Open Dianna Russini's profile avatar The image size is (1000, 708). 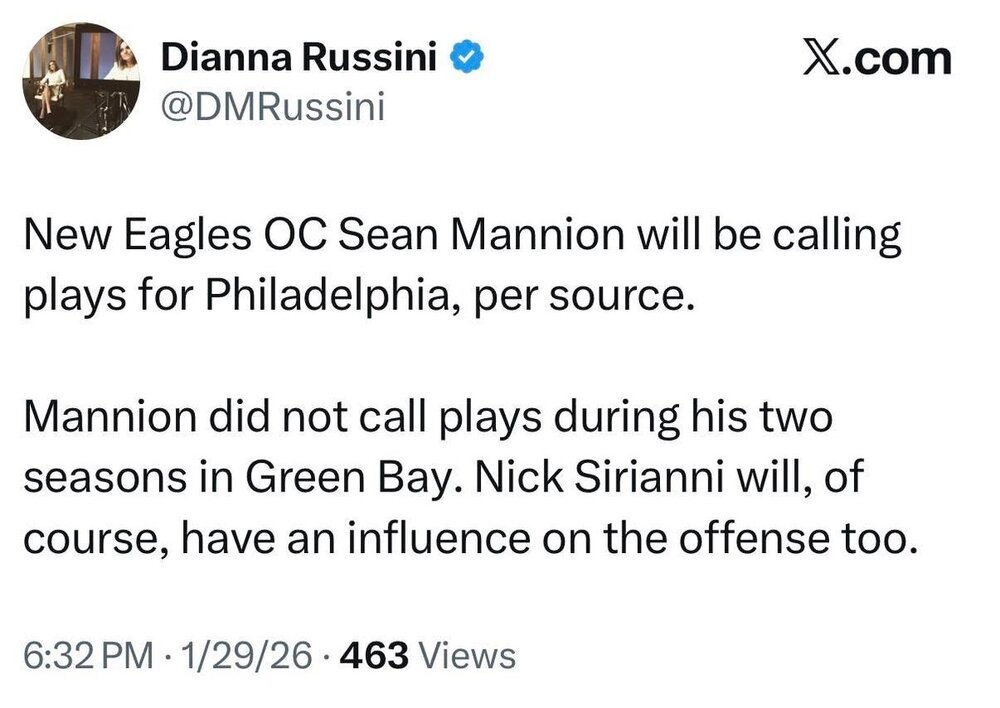[82, 82]
